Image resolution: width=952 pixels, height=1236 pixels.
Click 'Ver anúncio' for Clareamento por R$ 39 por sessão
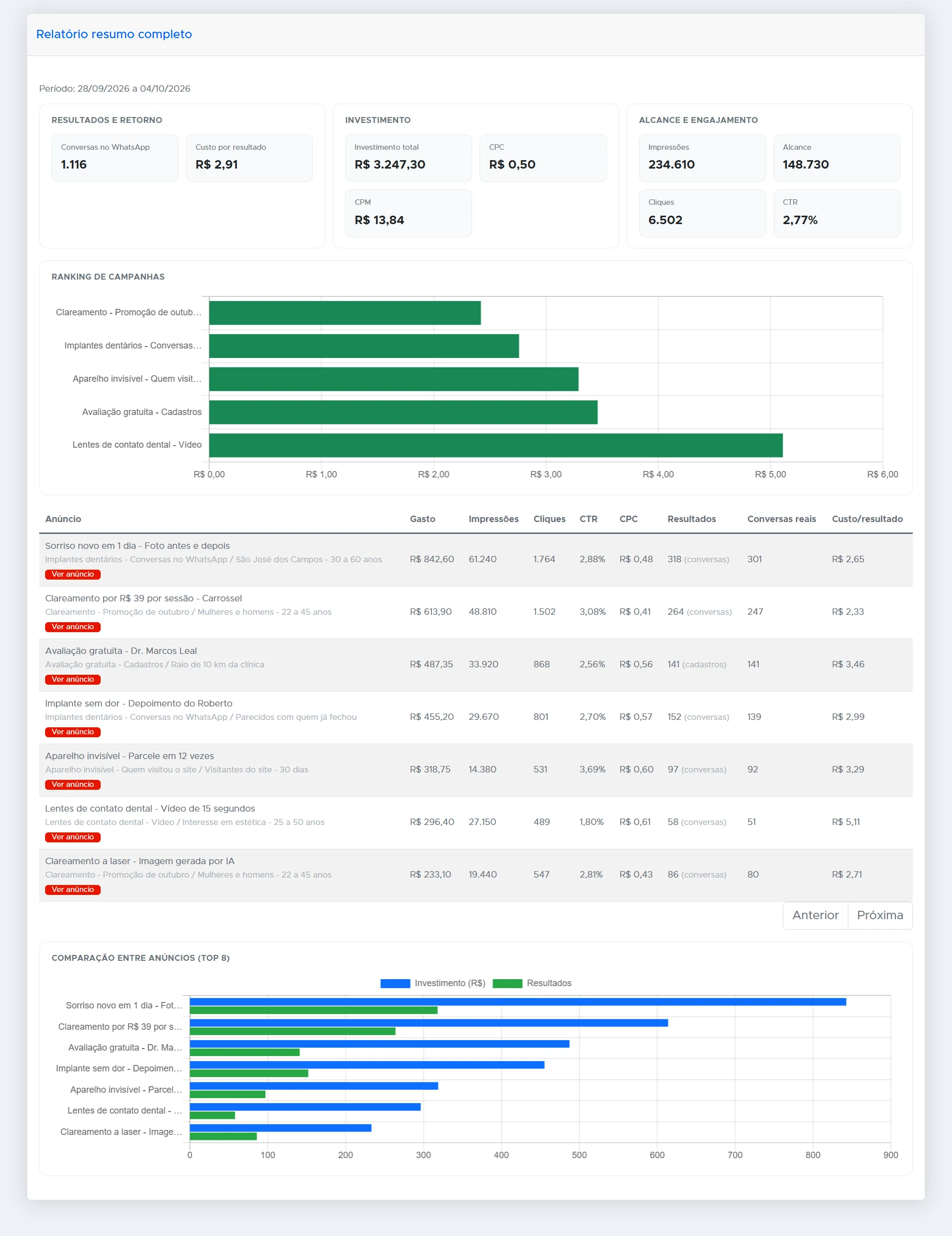tap(73, 627)
